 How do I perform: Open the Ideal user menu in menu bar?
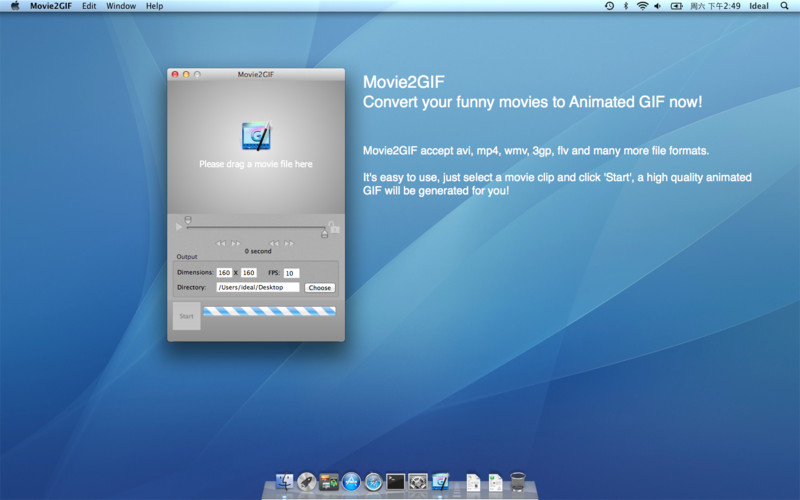tap(759, 6)
